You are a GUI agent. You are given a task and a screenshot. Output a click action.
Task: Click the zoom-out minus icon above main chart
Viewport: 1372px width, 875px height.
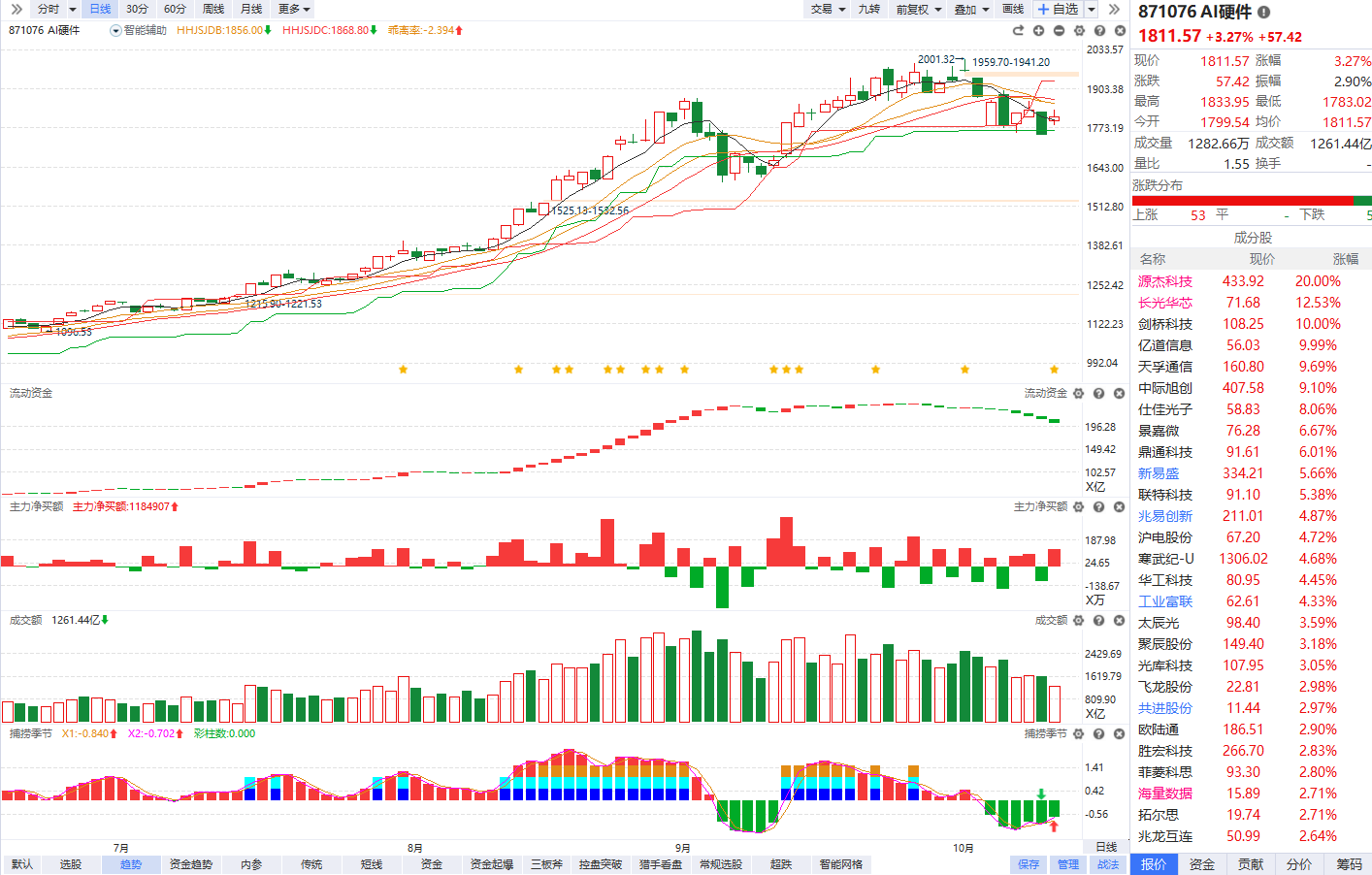1059,31
